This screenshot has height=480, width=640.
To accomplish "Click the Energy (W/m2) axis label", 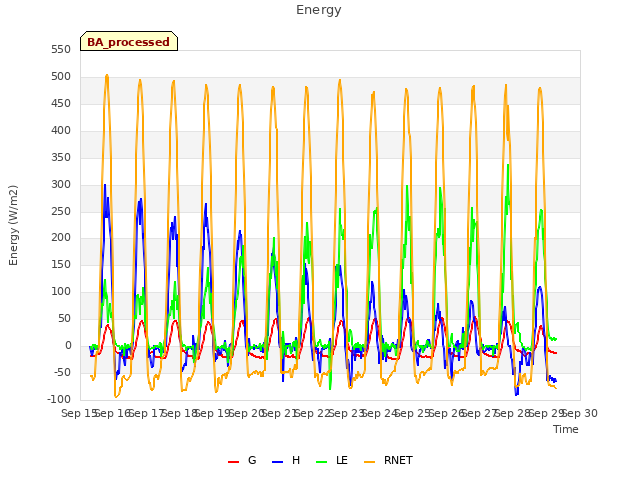I will (13, 225).
